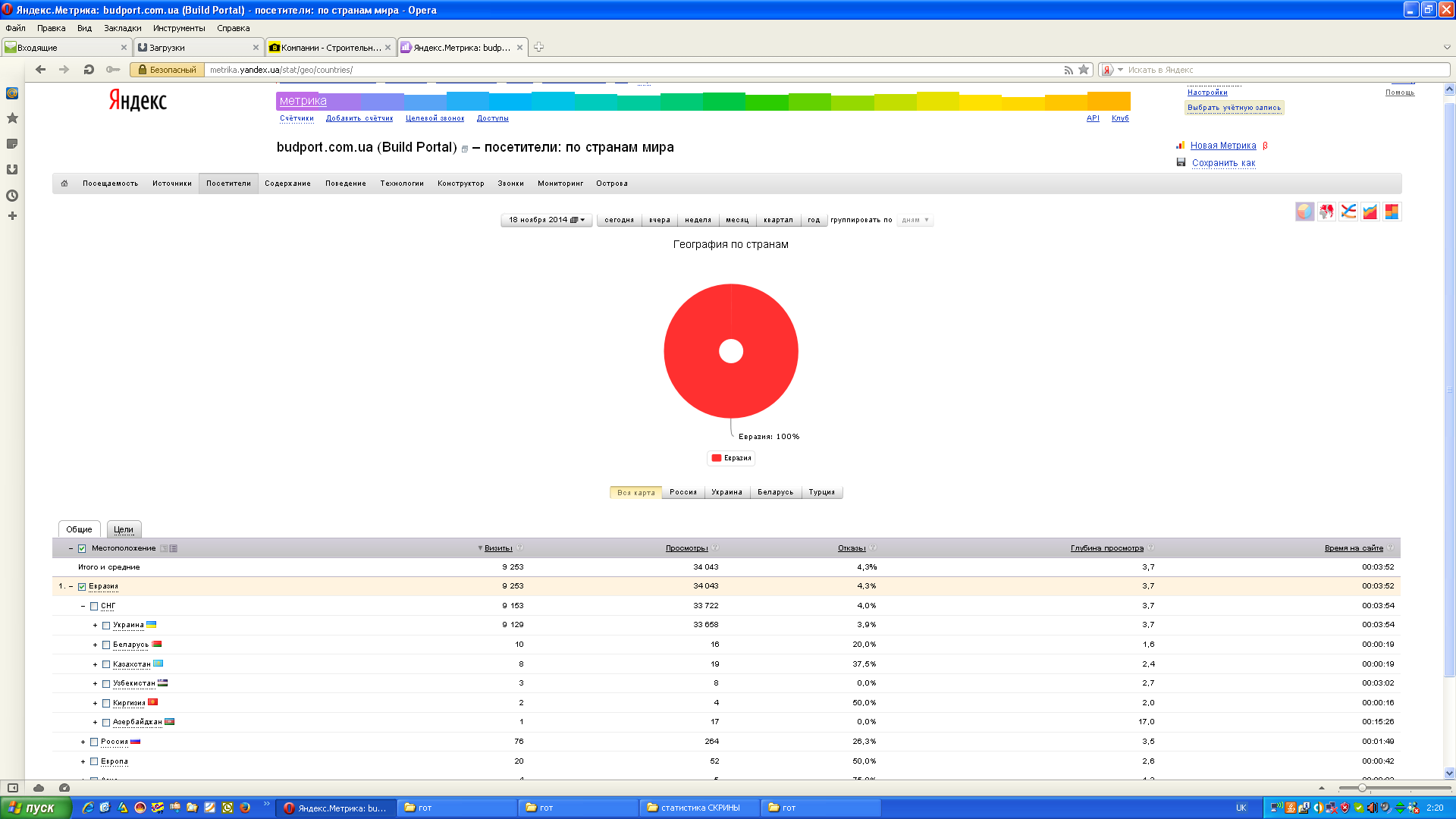Open the grouping dropdown 'дням'
The image size is (1456, 819).
point(915,220)
